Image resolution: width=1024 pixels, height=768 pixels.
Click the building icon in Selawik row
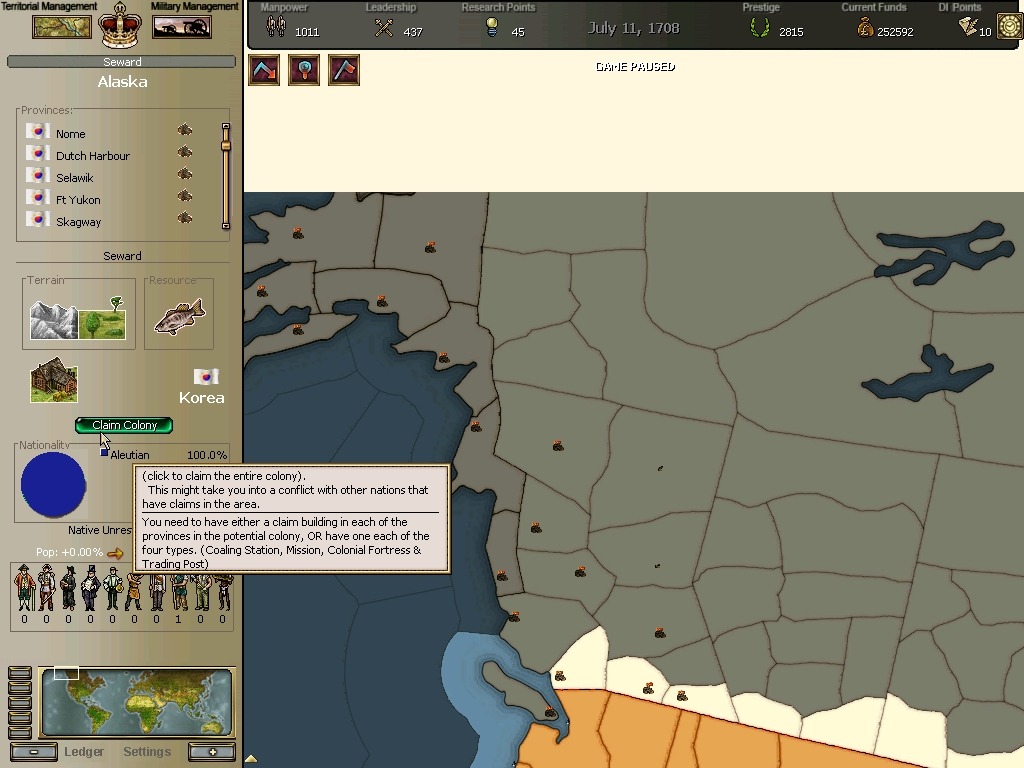coord(185,174)
